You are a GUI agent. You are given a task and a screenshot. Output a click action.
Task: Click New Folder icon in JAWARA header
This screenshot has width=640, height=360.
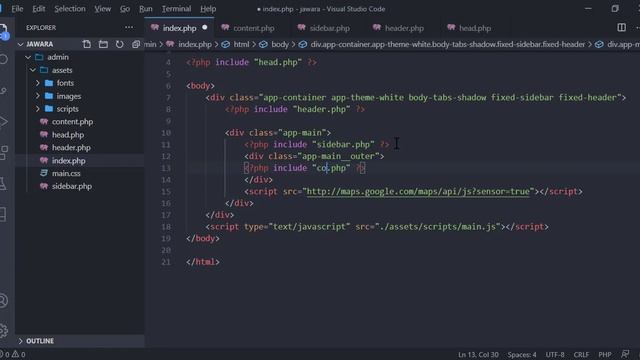coord(103,44)
